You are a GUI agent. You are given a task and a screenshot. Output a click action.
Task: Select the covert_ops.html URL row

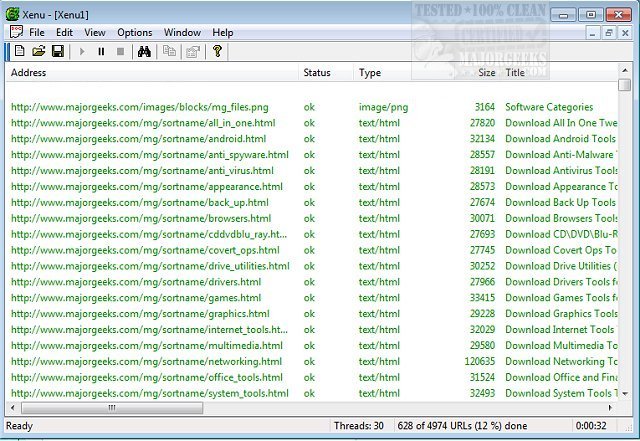pyautogui.click(x=312, y=250)
